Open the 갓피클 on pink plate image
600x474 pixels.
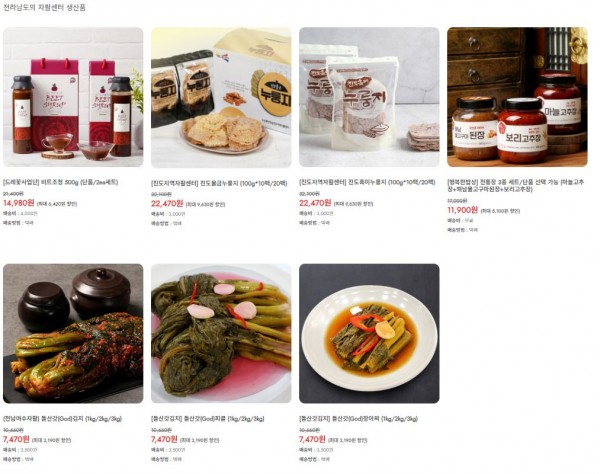pyautogui.click(x=221, y=334)
